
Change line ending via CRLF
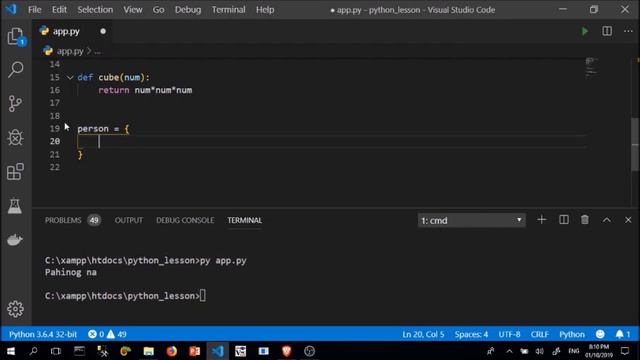coord(540,334)
